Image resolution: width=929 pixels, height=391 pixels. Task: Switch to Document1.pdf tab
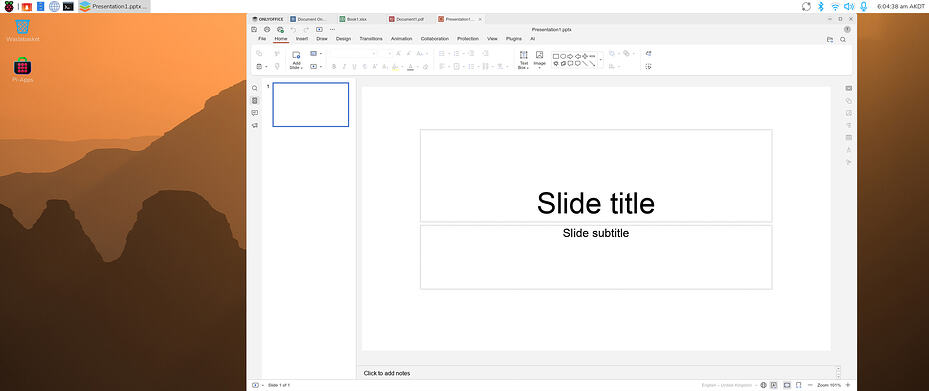point(410,19)
